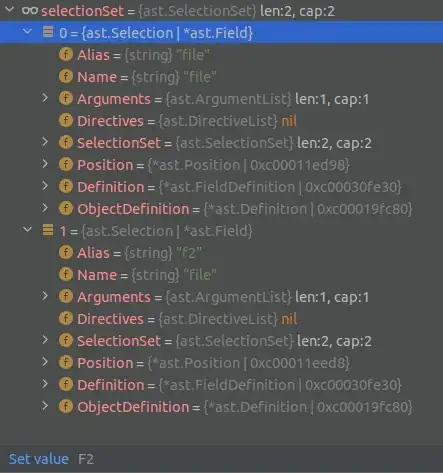The height and width of the screenshot is (473, 443).
Task: Collapse the selectionSet watch root node
Action: (x=10, y=10)
